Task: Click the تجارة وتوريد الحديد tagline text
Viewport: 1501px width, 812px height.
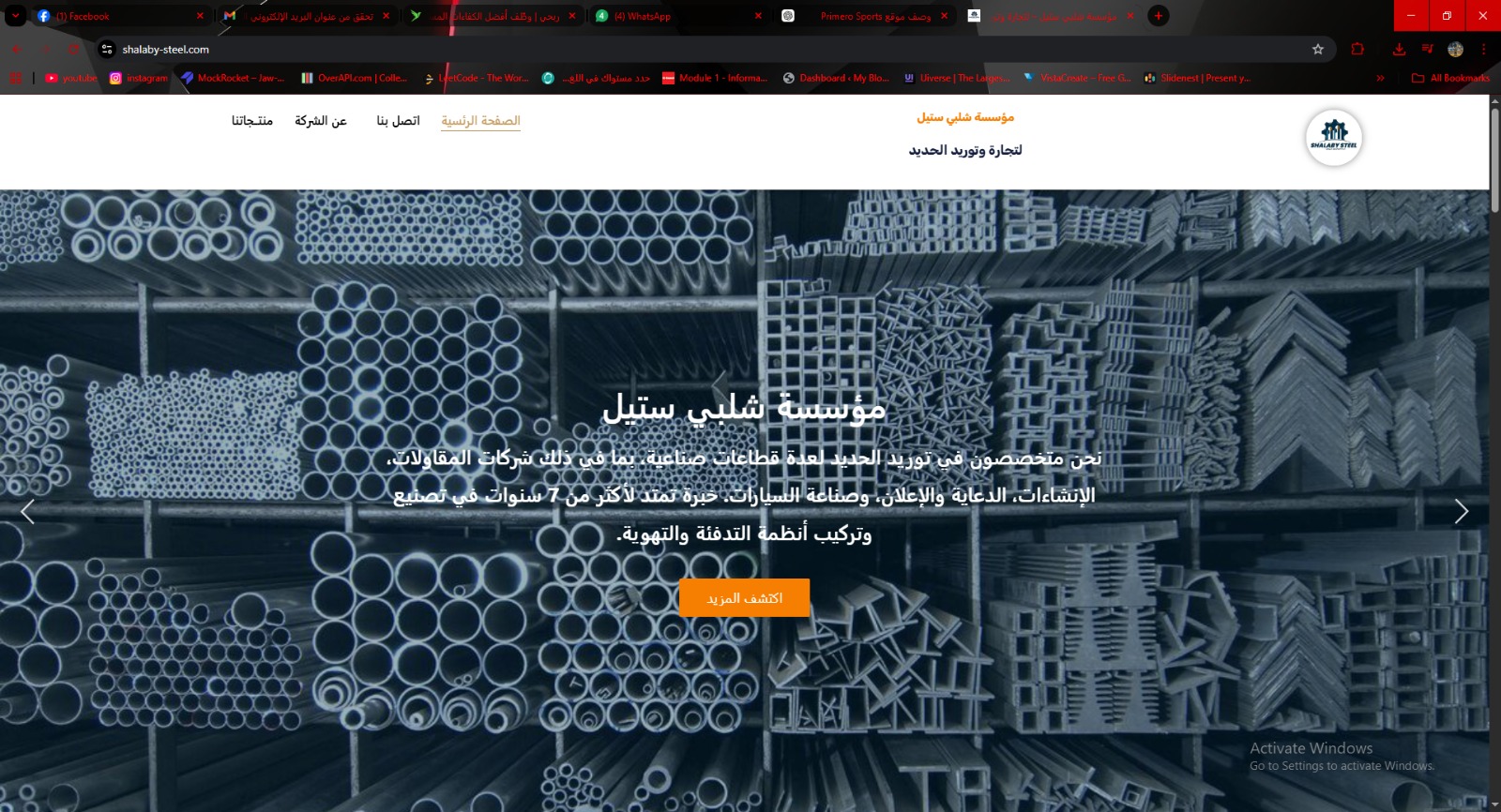Action: 964,150
